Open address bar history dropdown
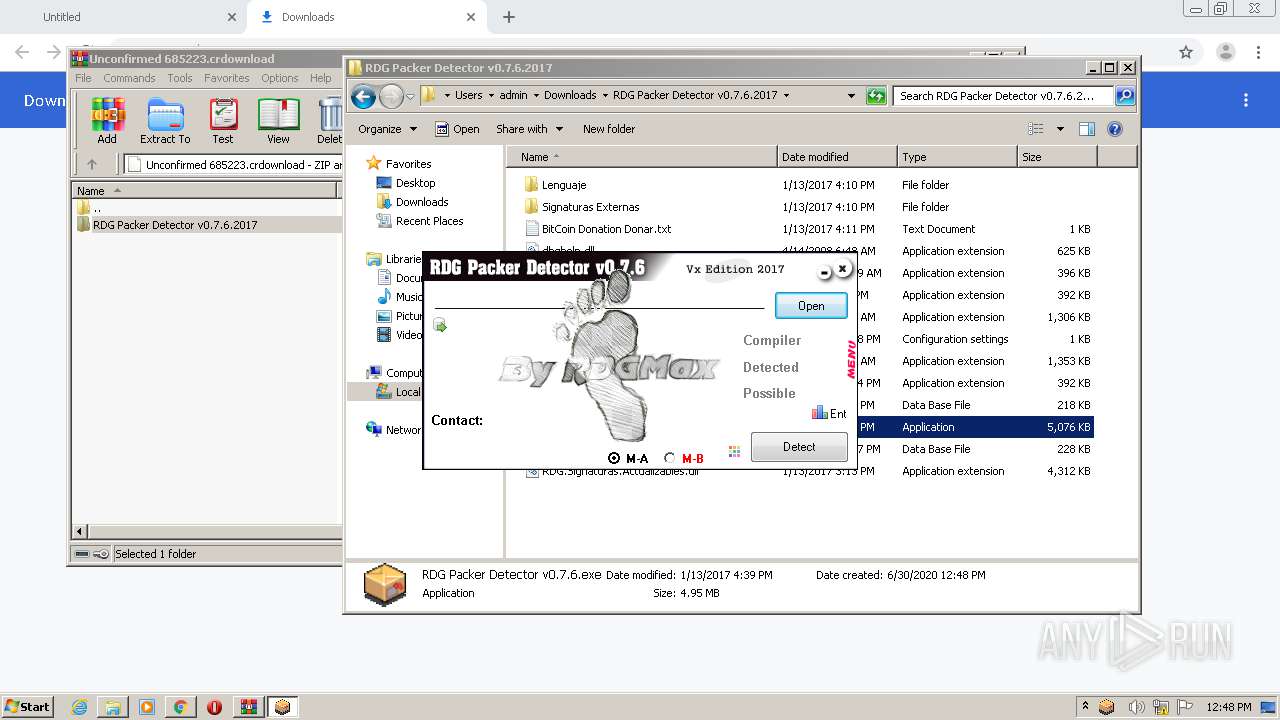1280x720 pixels. coord(851,96)
